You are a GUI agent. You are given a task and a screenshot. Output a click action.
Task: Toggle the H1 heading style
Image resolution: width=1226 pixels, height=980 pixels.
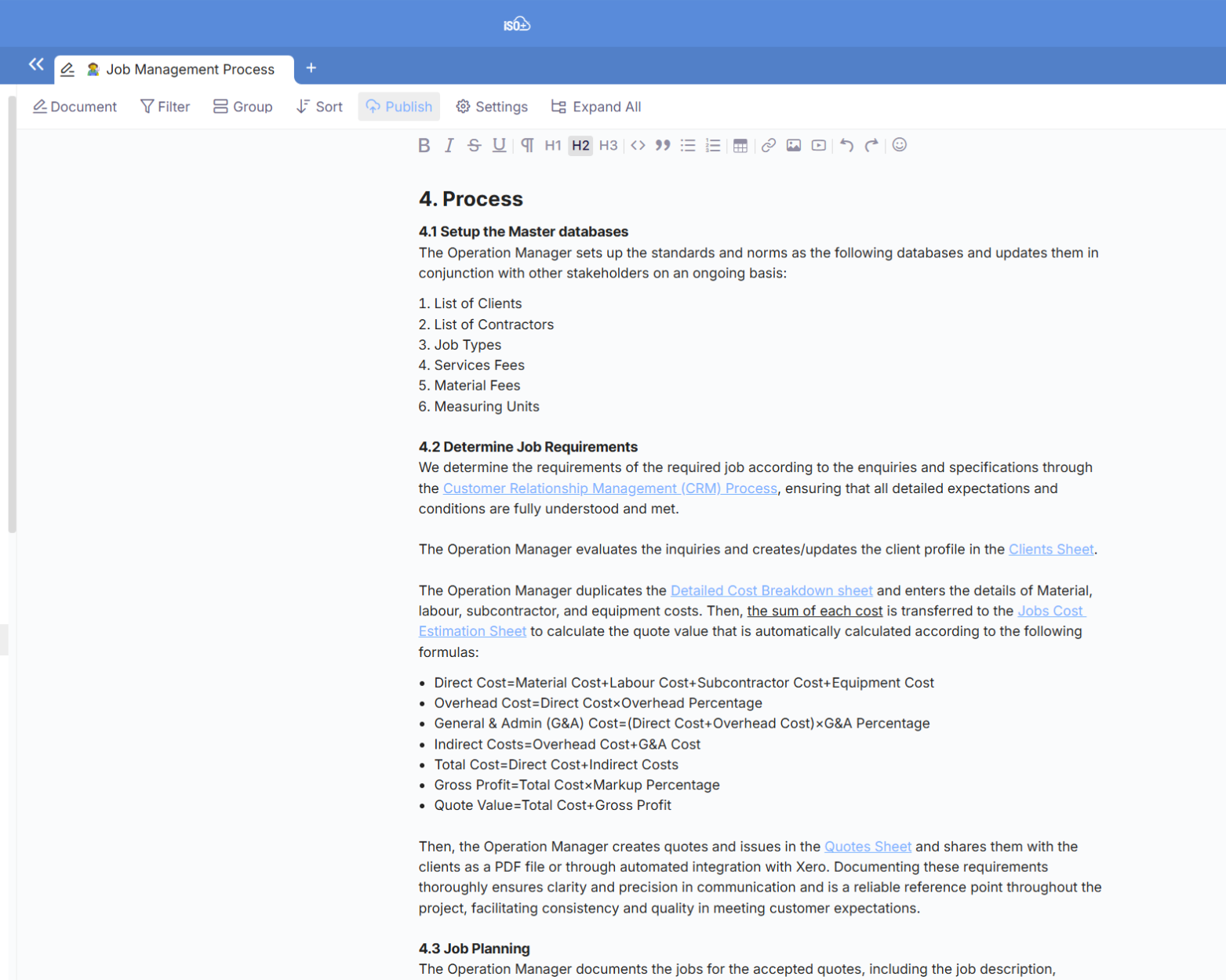tap(552, 146)
